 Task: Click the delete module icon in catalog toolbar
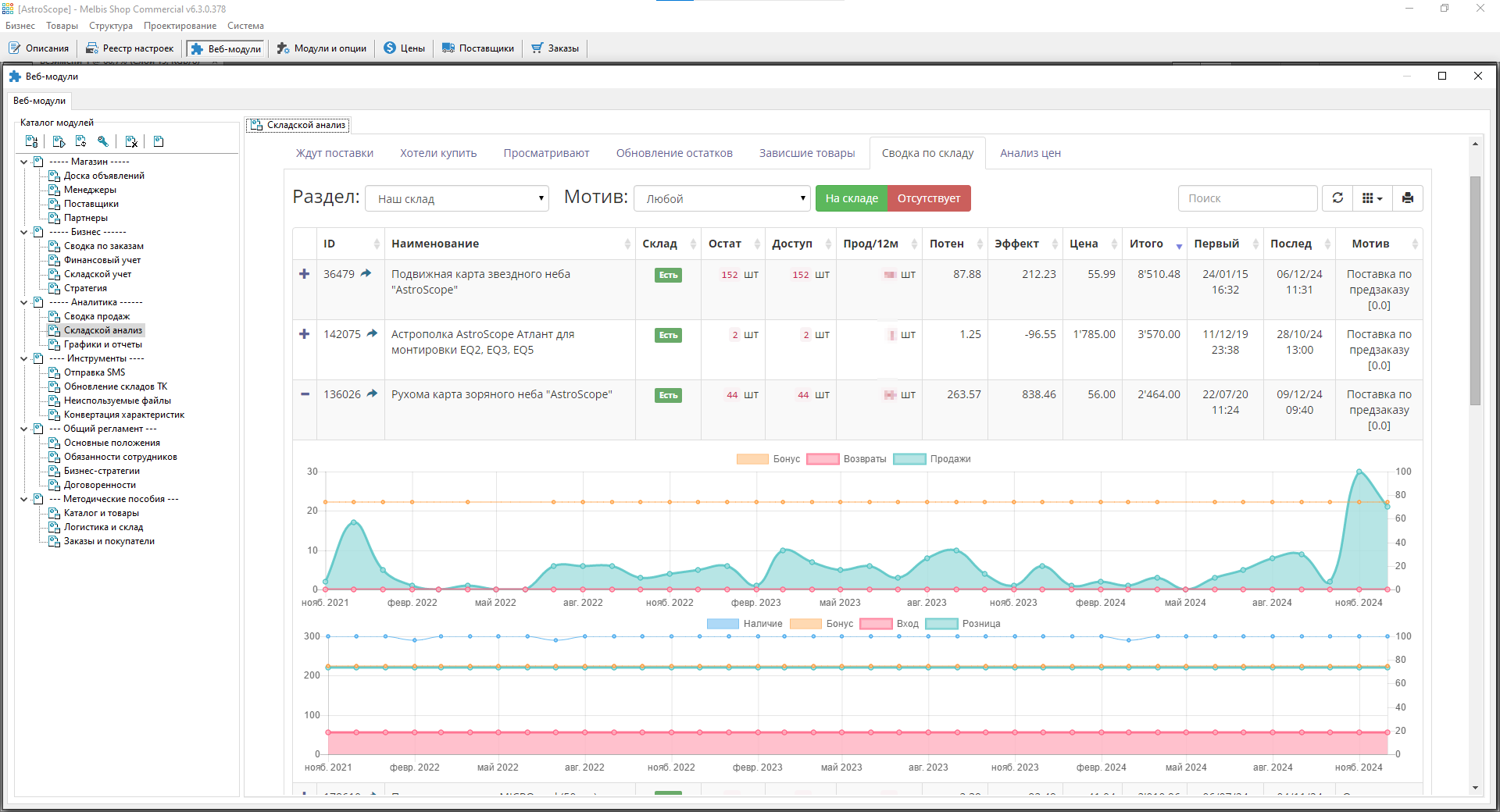[x=131, y=141]
